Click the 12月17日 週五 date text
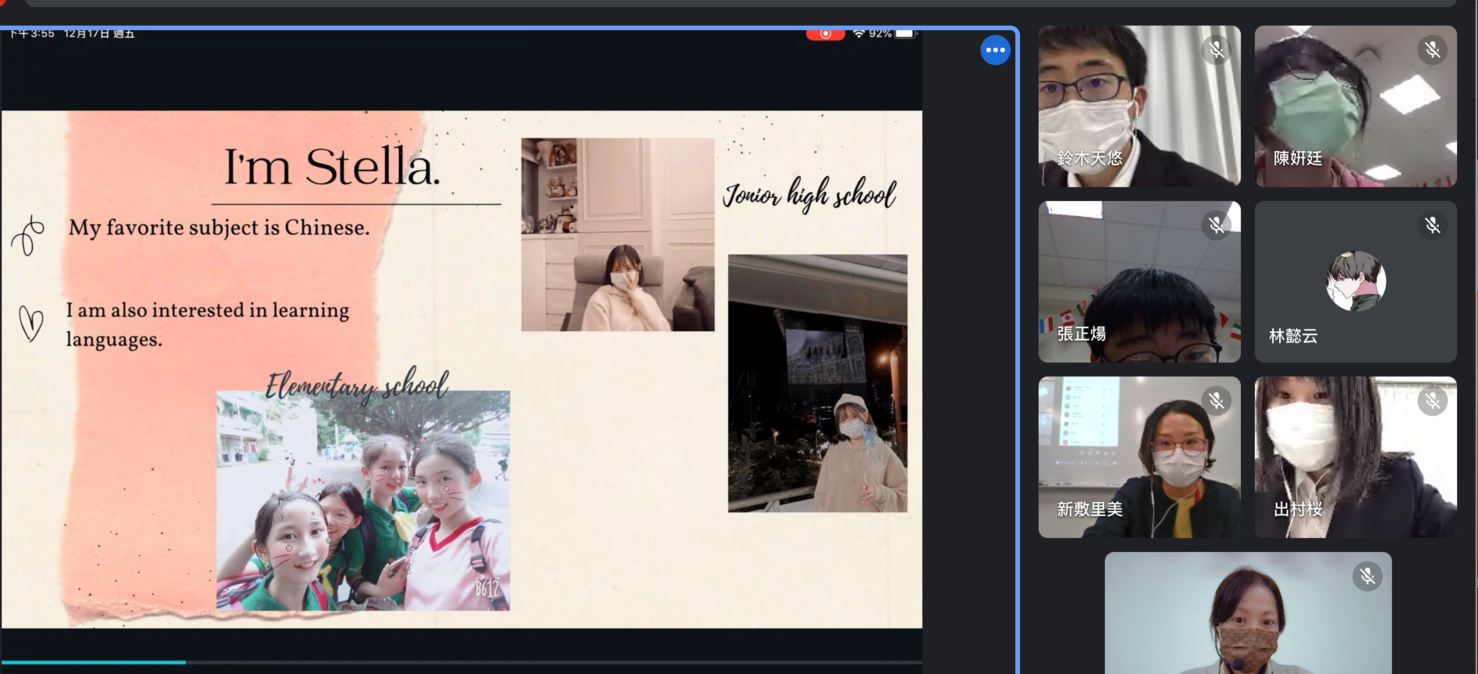 pyautogui.click(x=99, y=34)
